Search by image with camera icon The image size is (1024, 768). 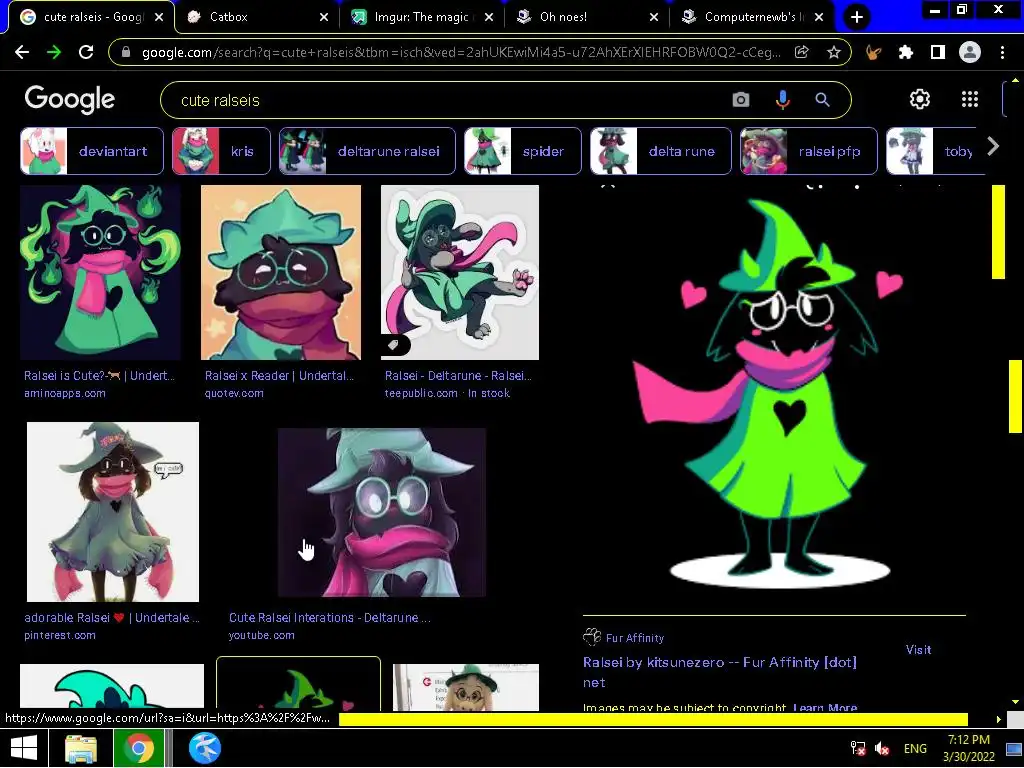(x=741, y=100)
